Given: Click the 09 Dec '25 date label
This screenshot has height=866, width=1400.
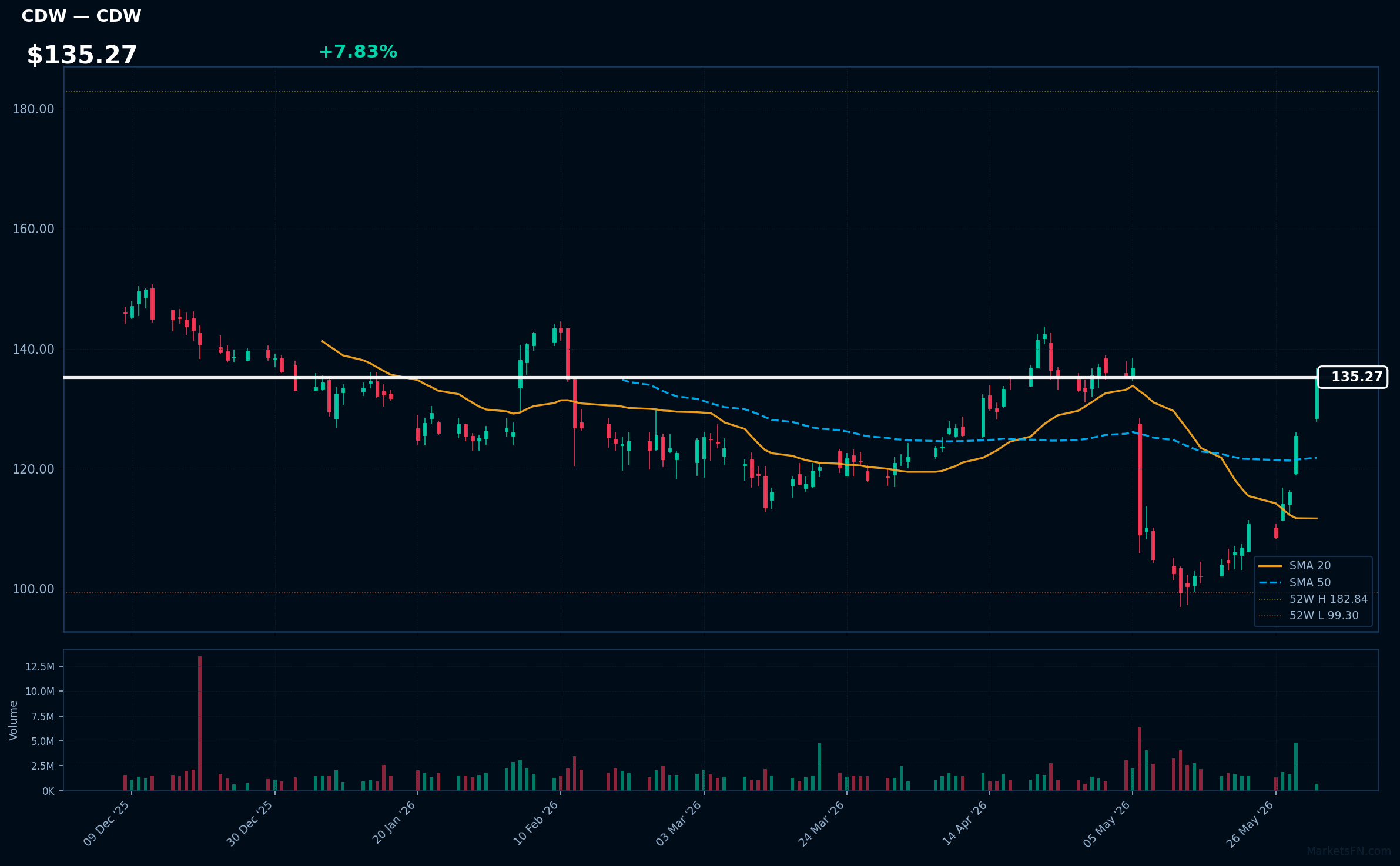Looking at the screenshot, I should coord(106,824).
